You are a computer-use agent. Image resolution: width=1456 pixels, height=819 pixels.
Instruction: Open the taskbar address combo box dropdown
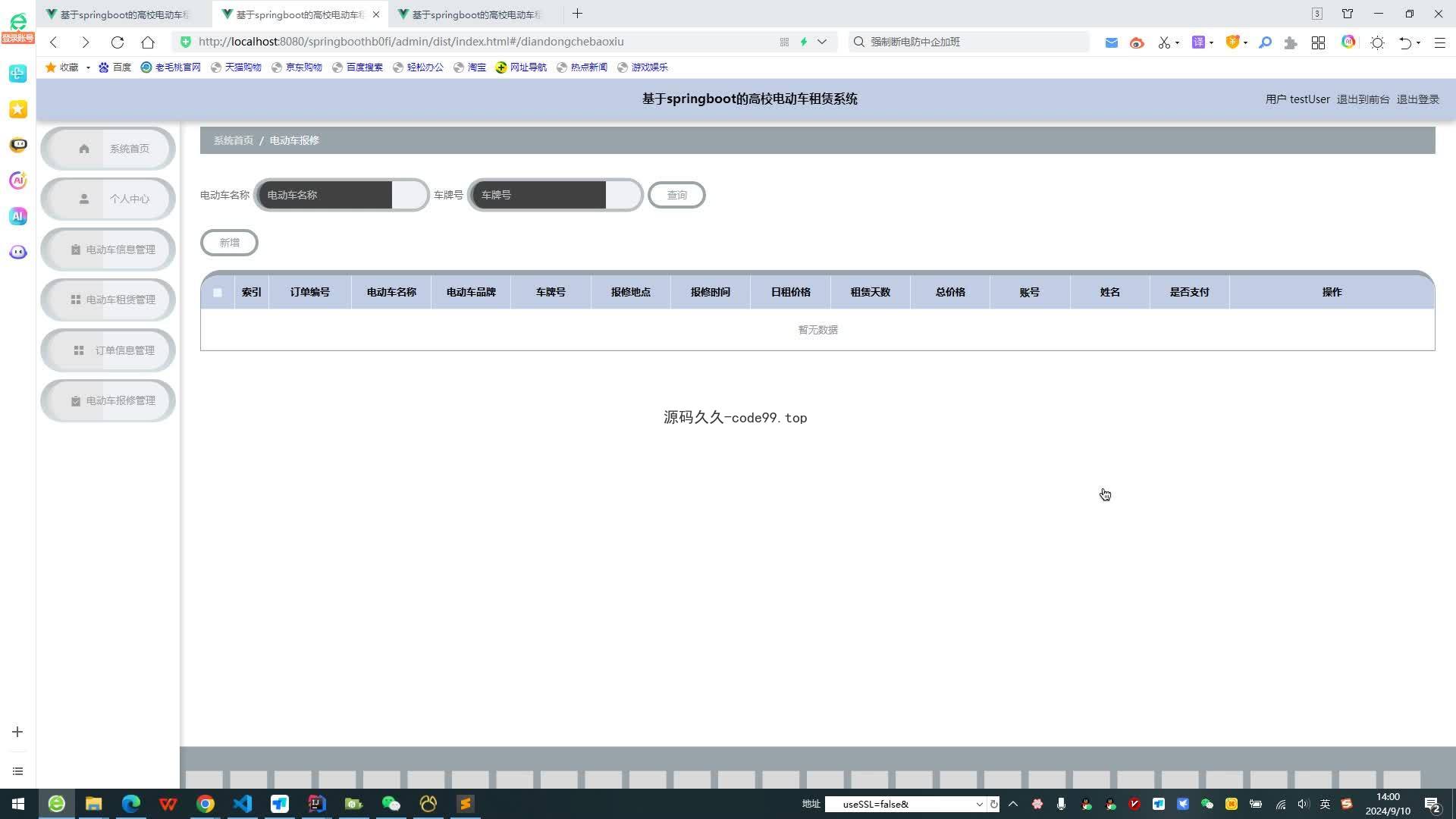click(x=979, y=804)
